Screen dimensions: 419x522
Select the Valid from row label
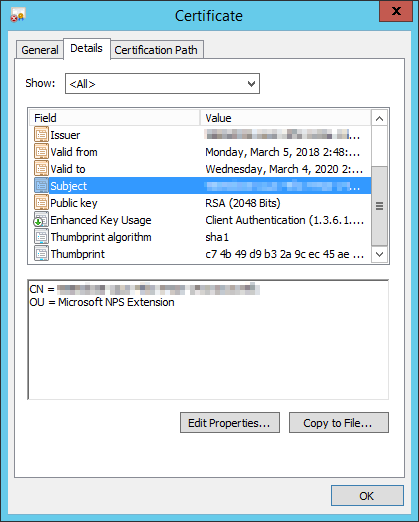point(74,152)
